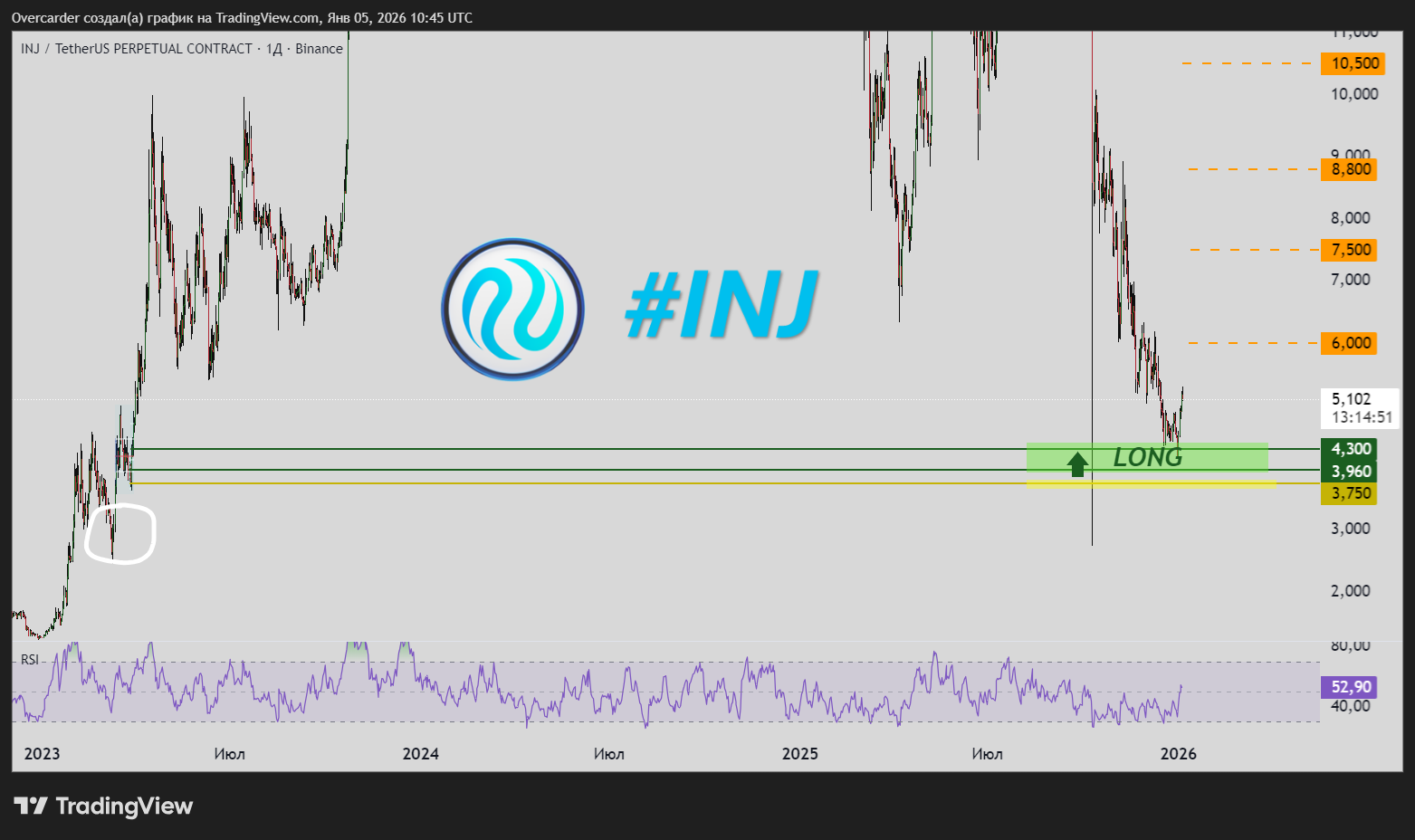Click the RSI indicator name label
Screen dimensions: 1415x840
pos(30,660)
